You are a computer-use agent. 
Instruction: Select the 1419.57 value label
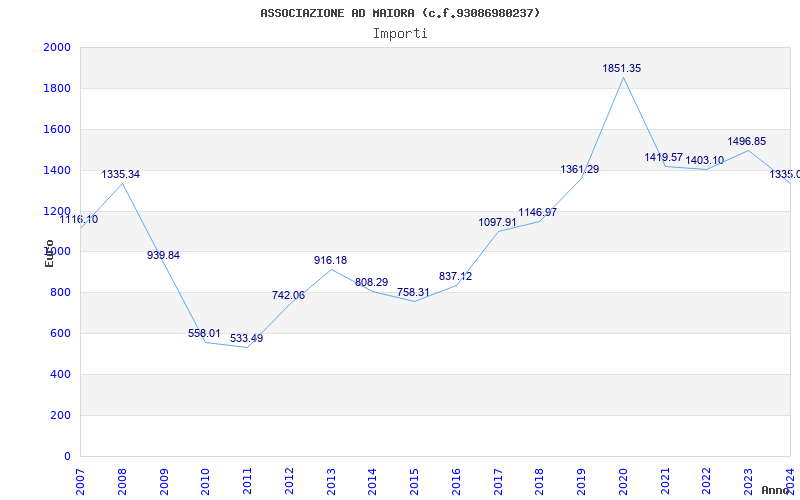tap(663, 158)
